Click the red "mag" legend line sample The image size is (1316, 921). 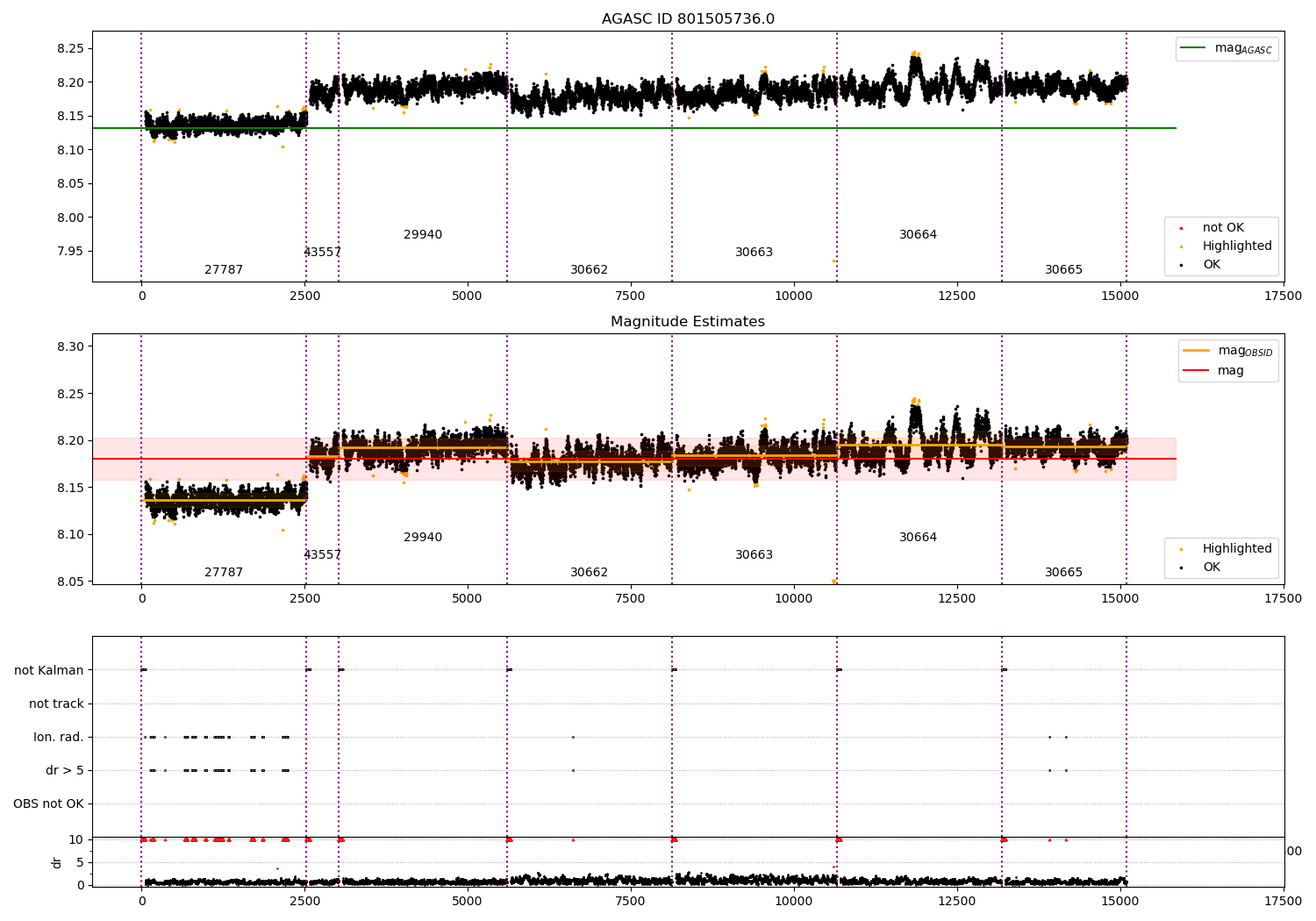coord(1196,371)
